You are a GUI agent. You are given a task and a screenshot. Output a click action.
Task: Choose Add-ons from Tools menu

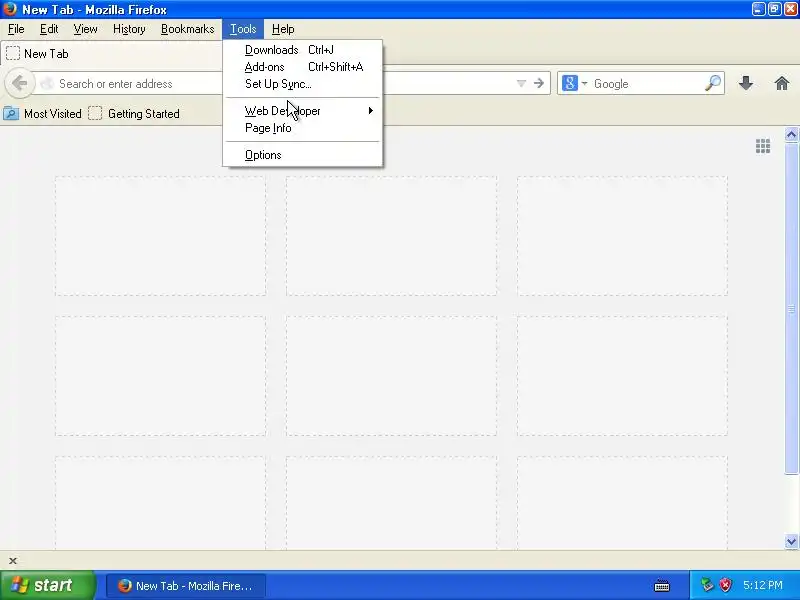(x=303, y=67)
